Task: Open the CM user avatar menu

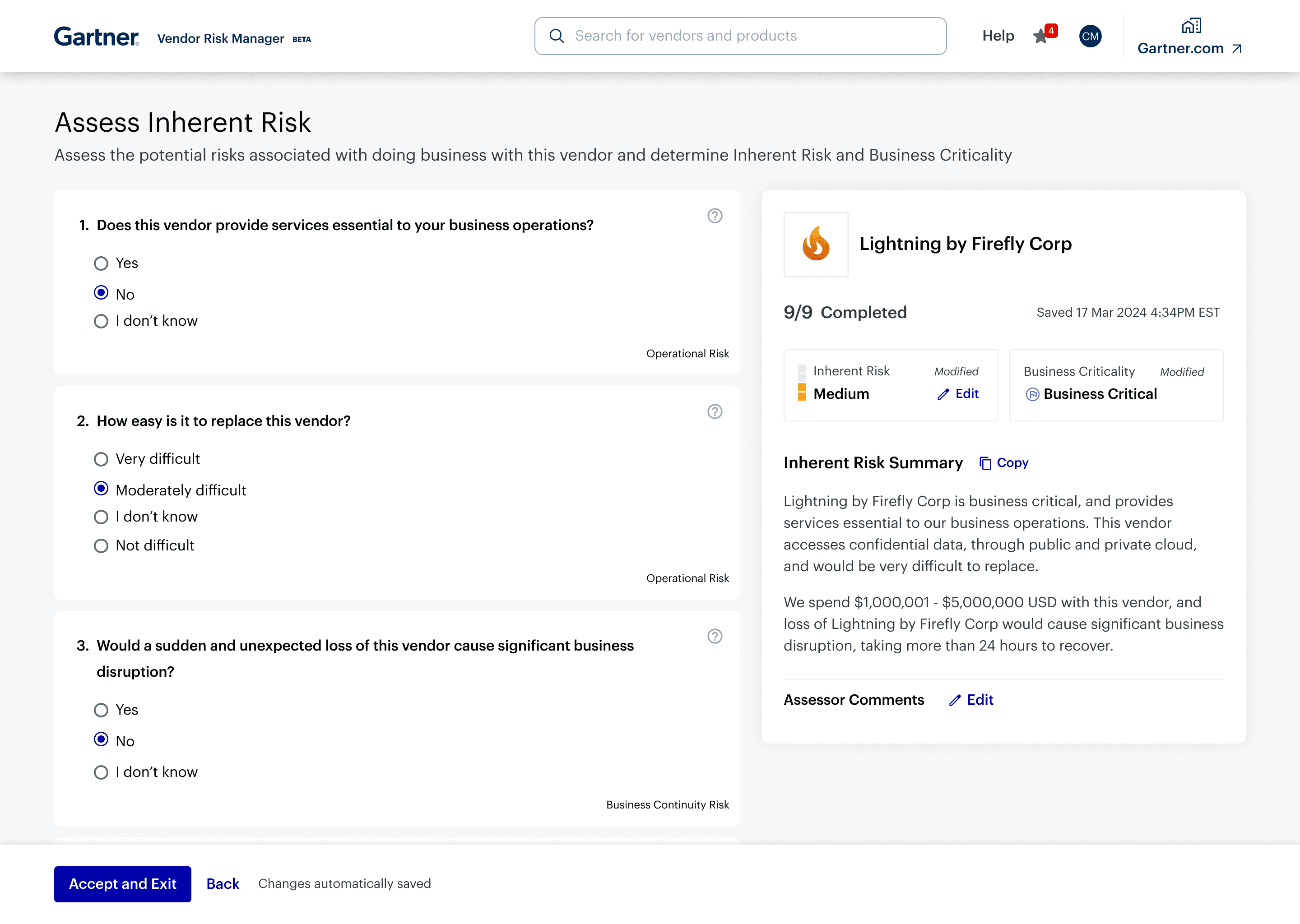Action: pos(1090,37)
